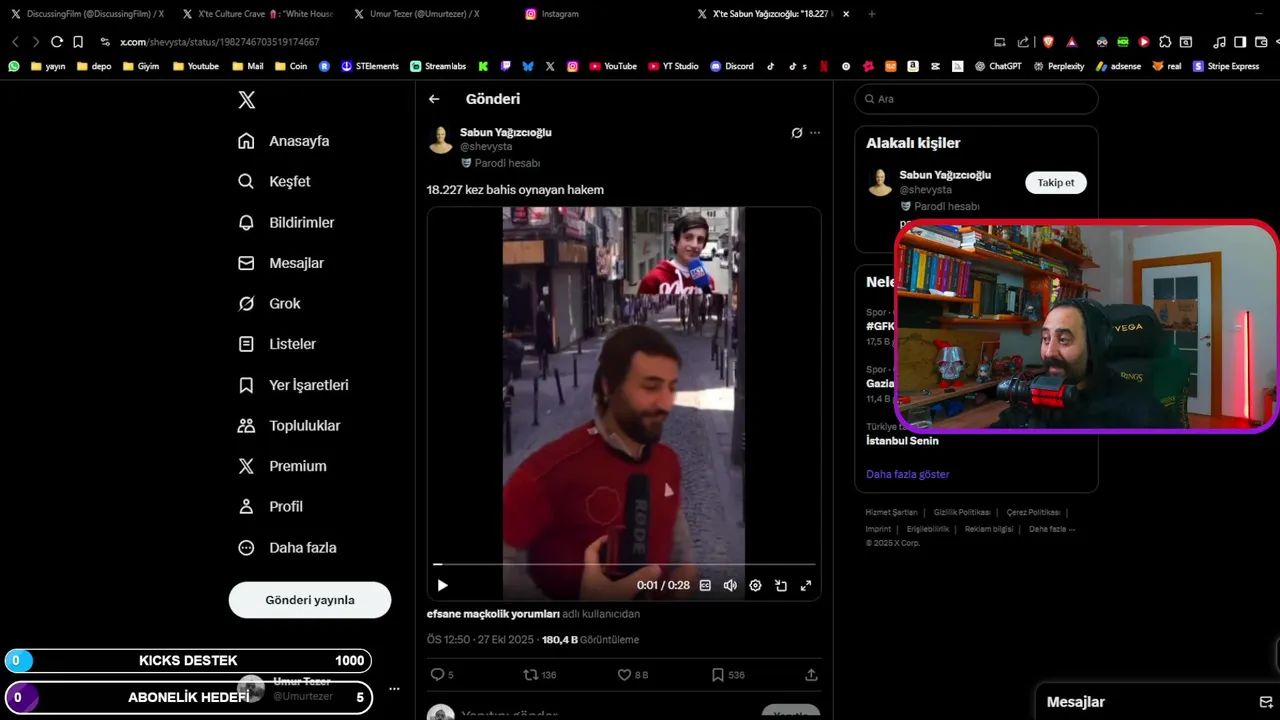Click new message icon in Mesajlar drawer
Viewport: 1280px width, 720px height.
1265,702
